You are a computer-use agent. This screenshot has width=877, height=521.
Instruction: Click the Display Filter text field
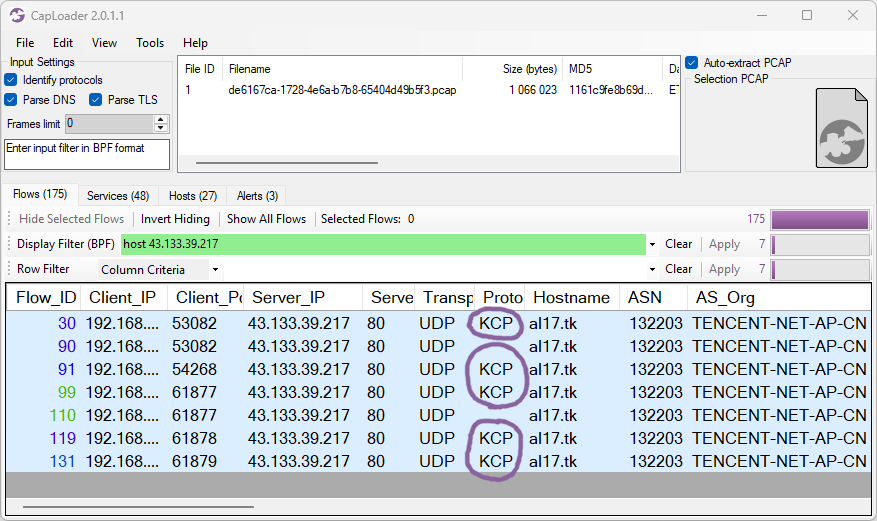click(383, 244)
